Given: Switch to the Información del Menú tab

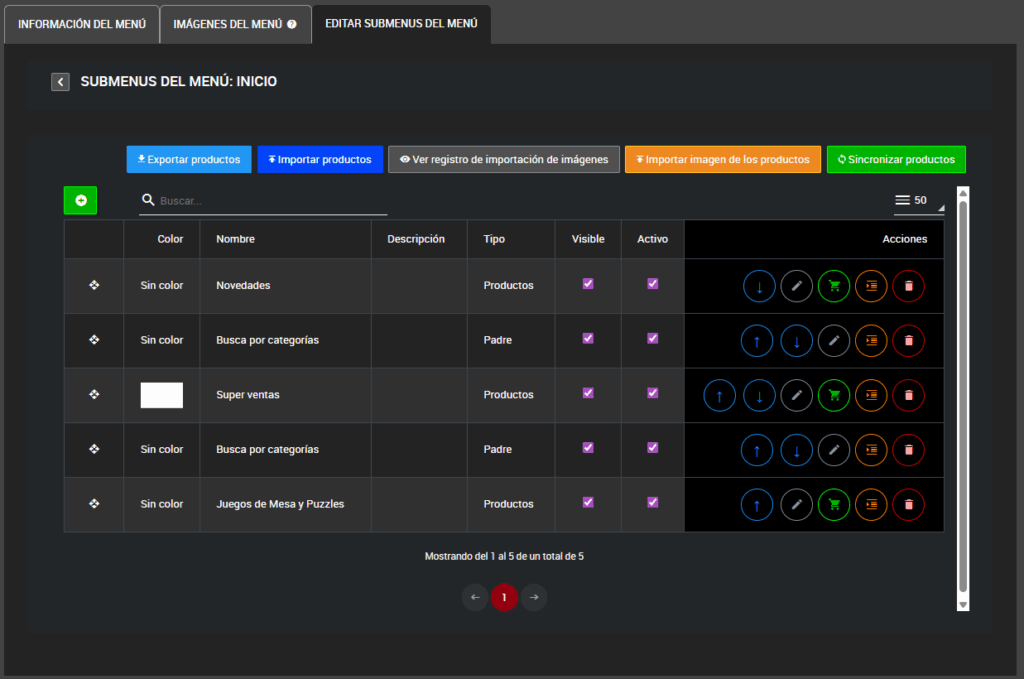Looking at the screenshot, I should click(82, 24).
